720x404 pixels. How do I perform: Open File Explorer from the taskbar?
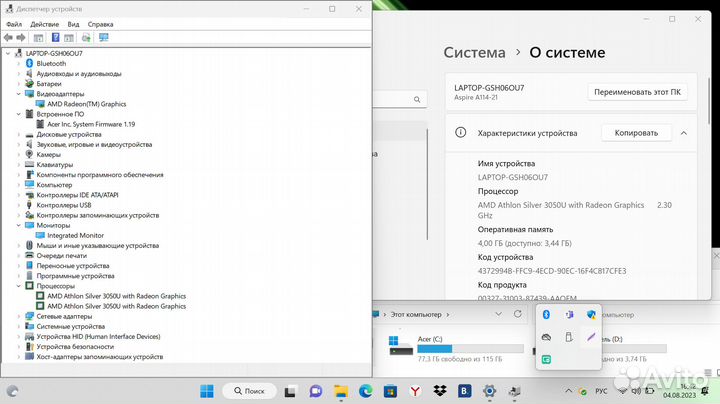341,392
